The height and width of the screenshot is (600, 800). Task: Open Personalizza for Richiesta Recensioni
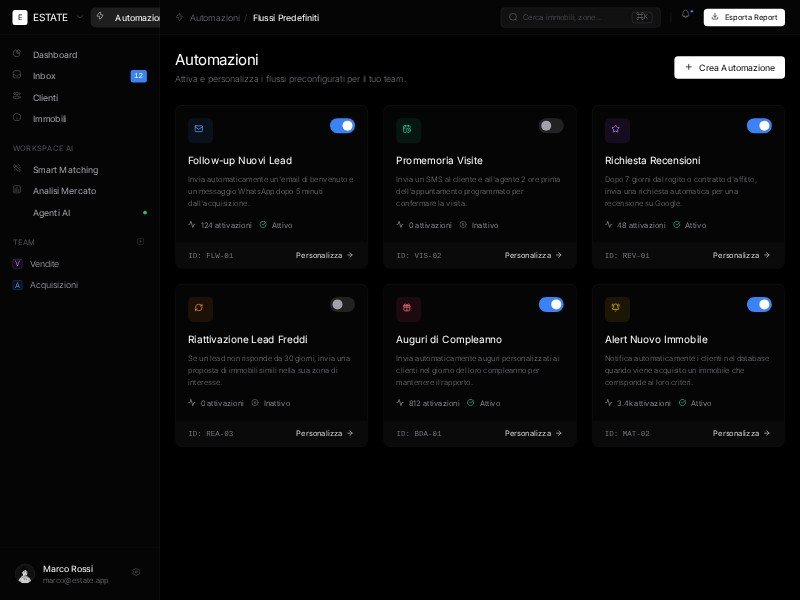pos(740,255)
